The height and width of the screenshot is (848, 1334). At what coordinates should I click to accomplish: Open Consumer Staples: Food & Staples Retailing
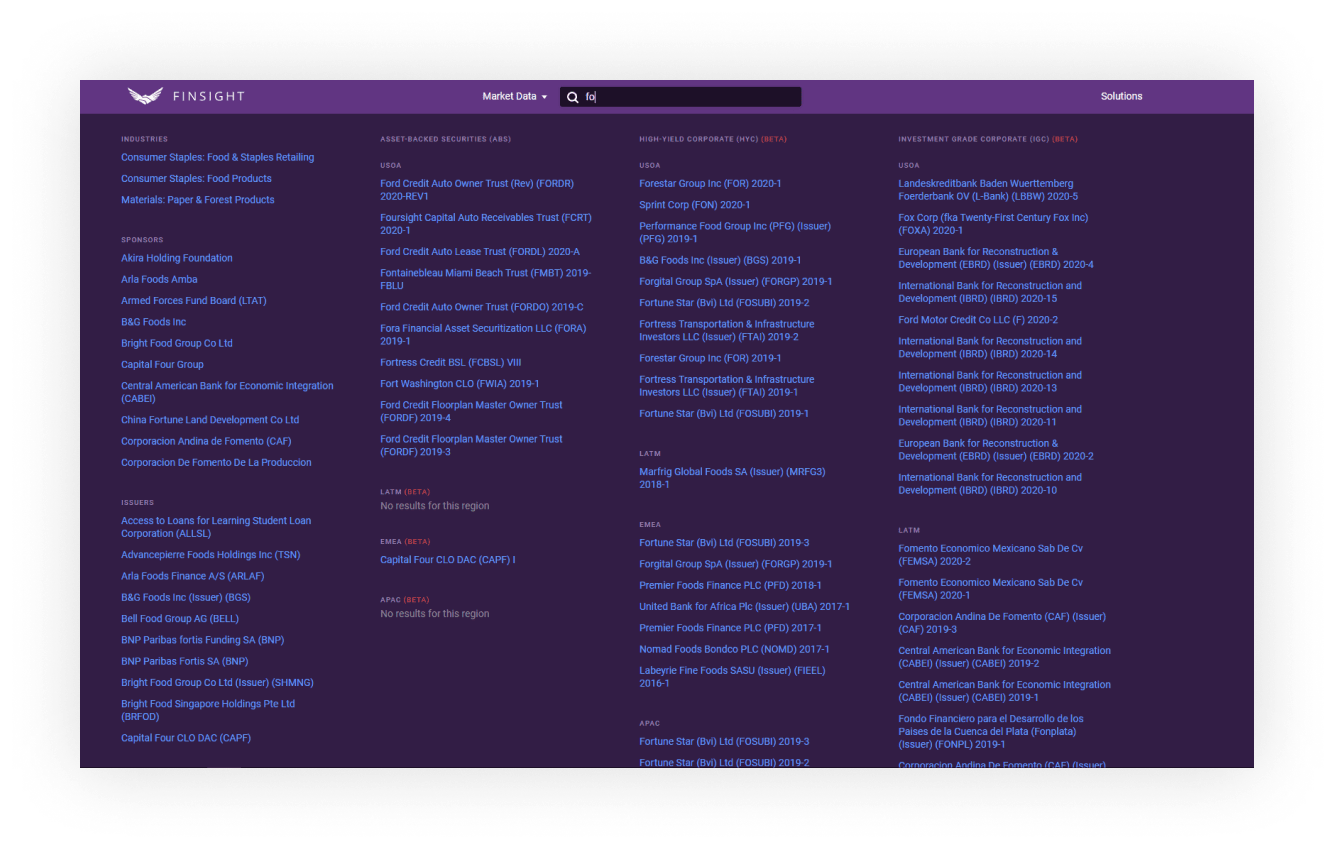(x=217, y=157)
